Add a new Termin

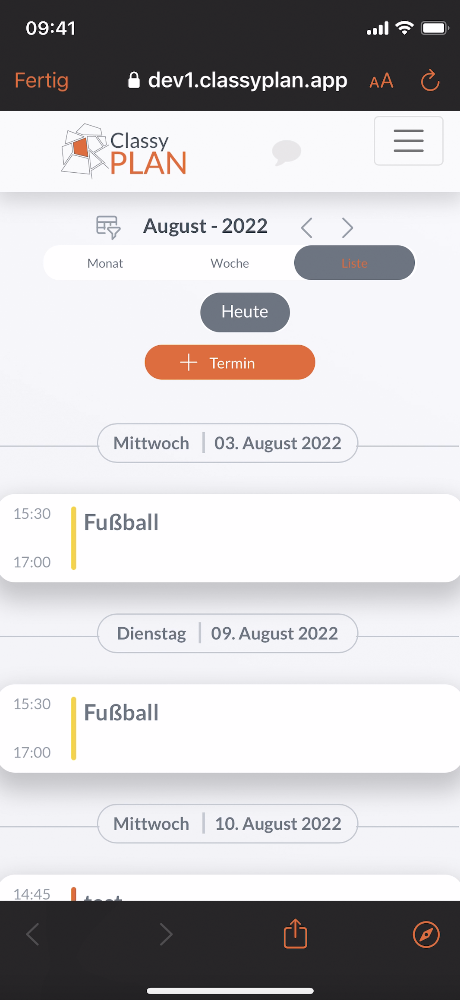[230, 363]
